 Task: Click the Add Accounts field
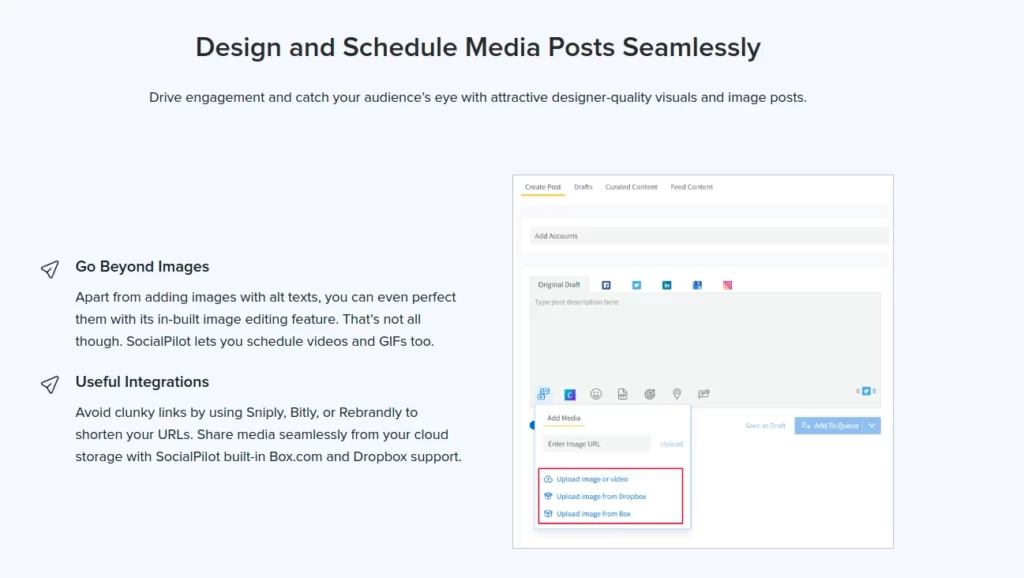(x=709, y=236)
